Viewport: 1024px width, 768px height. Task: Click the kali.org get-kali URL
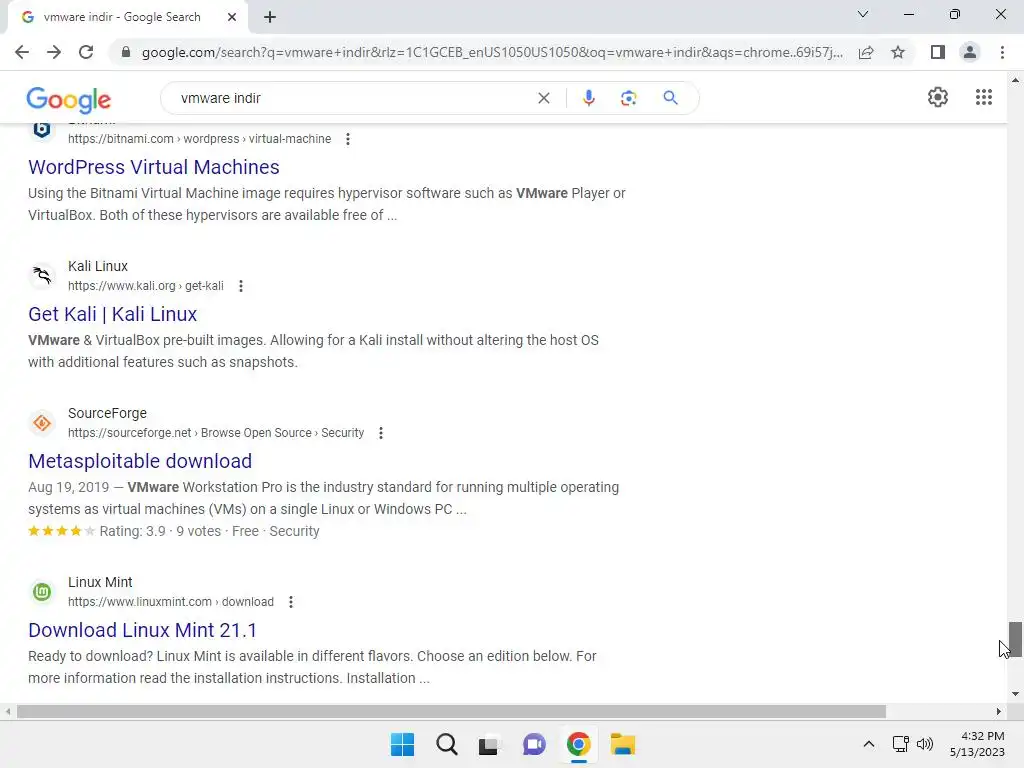pyautogui.click(x=146, y=286)
